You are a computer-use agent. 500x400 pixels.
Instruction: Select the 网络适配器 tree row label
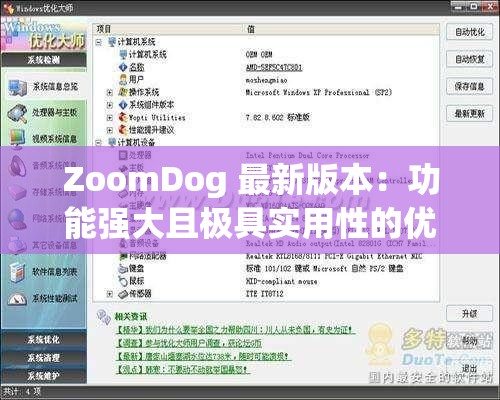pyautogui.click(x=148, y=256)
